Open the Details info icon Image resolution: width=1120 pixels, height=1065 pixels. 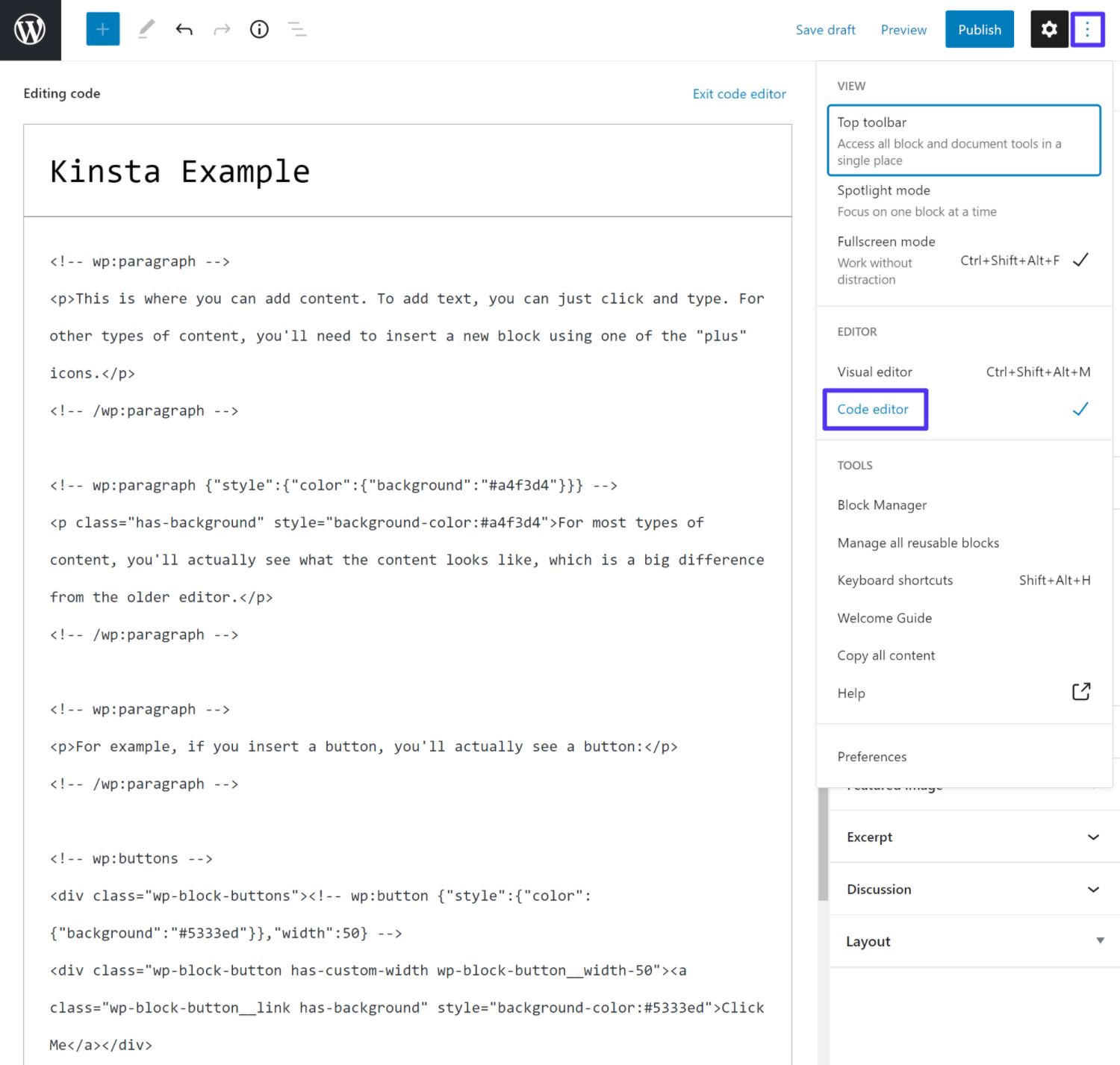(258, 28)
